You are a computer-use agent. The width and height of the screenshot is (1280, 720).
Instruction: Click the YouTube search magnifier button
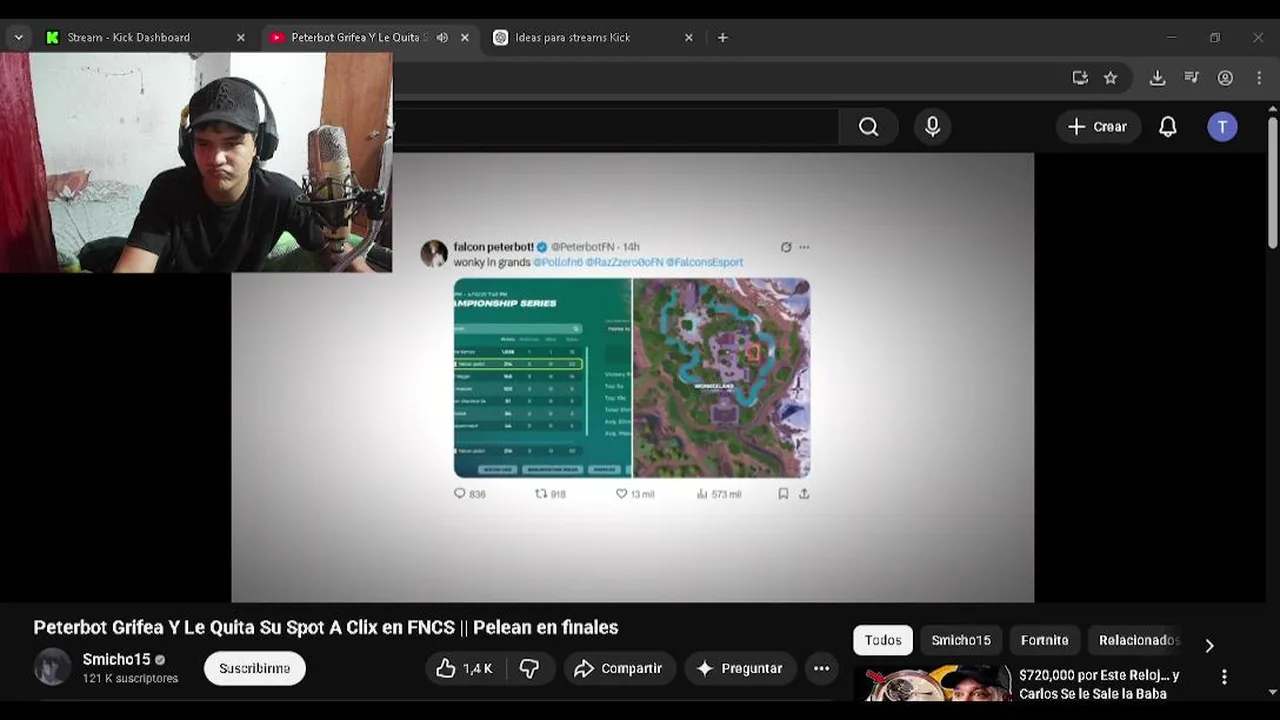point(868,127)
